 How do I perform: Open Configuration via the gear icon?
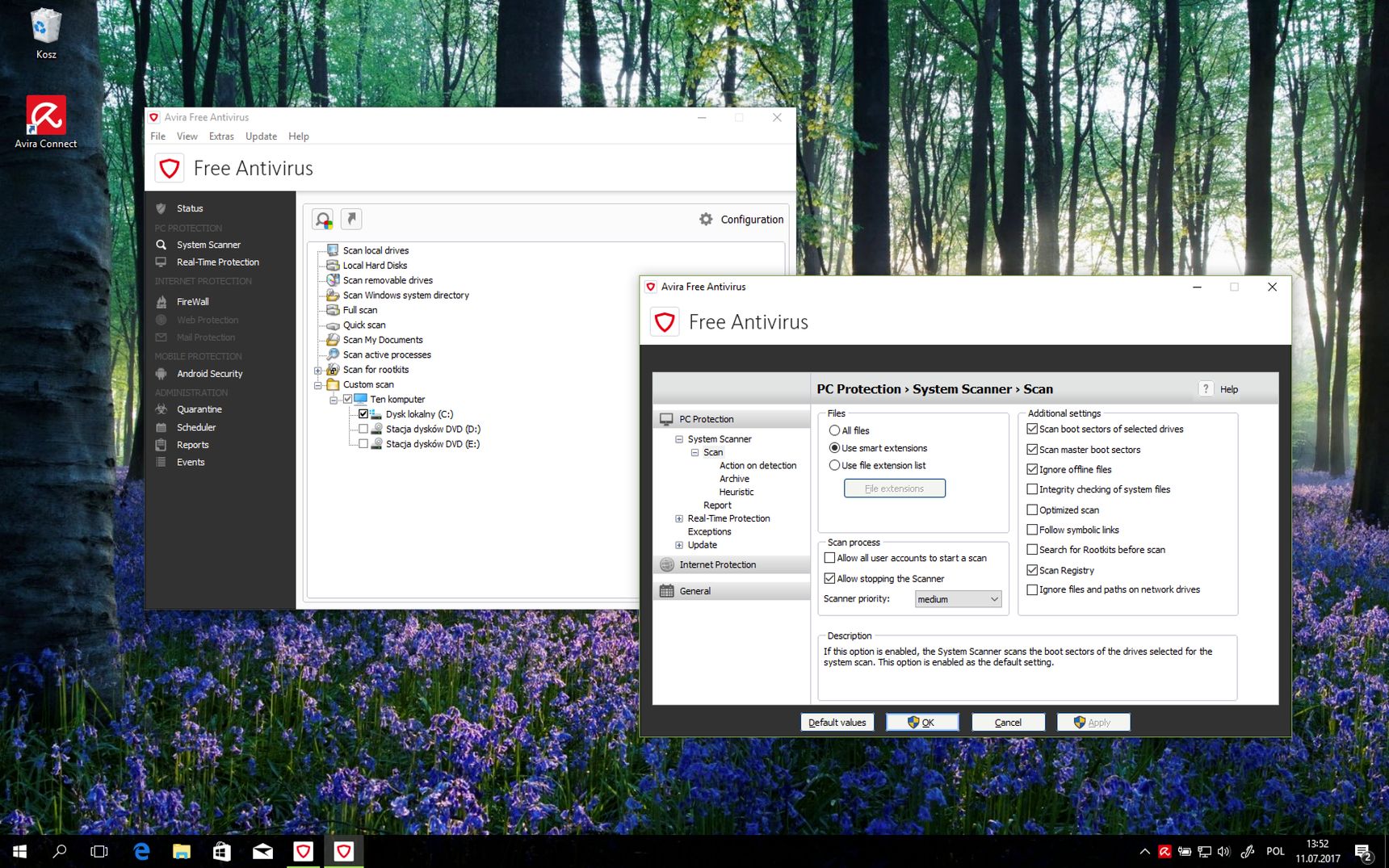pos(706,220)
